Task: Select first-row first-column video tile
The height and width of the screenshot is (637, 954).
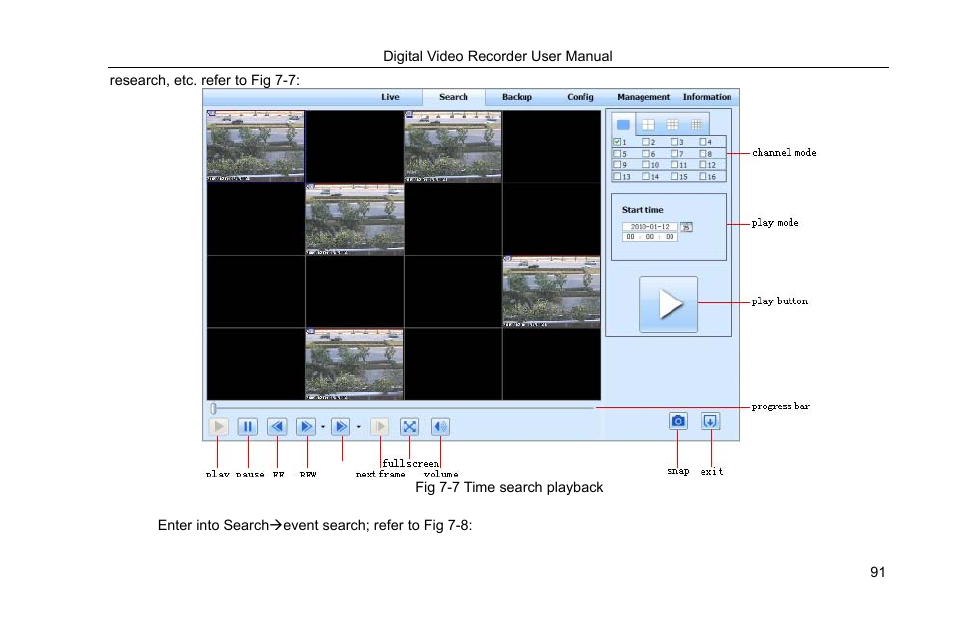Action: point(256,146)
